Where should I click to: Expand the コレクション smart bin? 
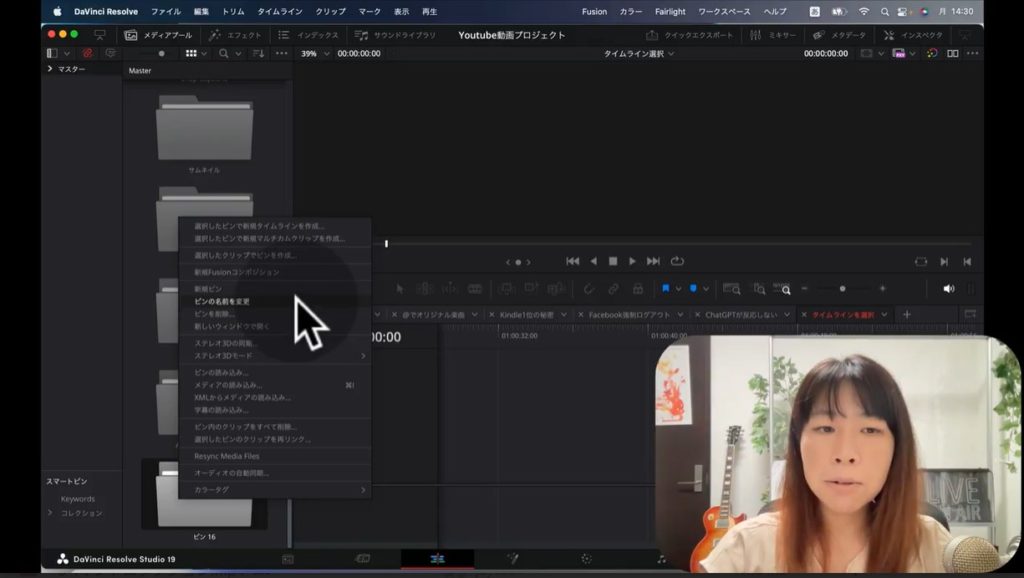click(x=51, y=513)
